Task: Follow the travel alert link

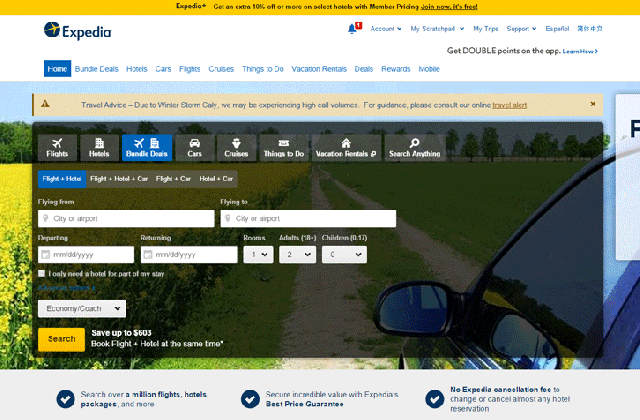Action: [x=510, y=104]
